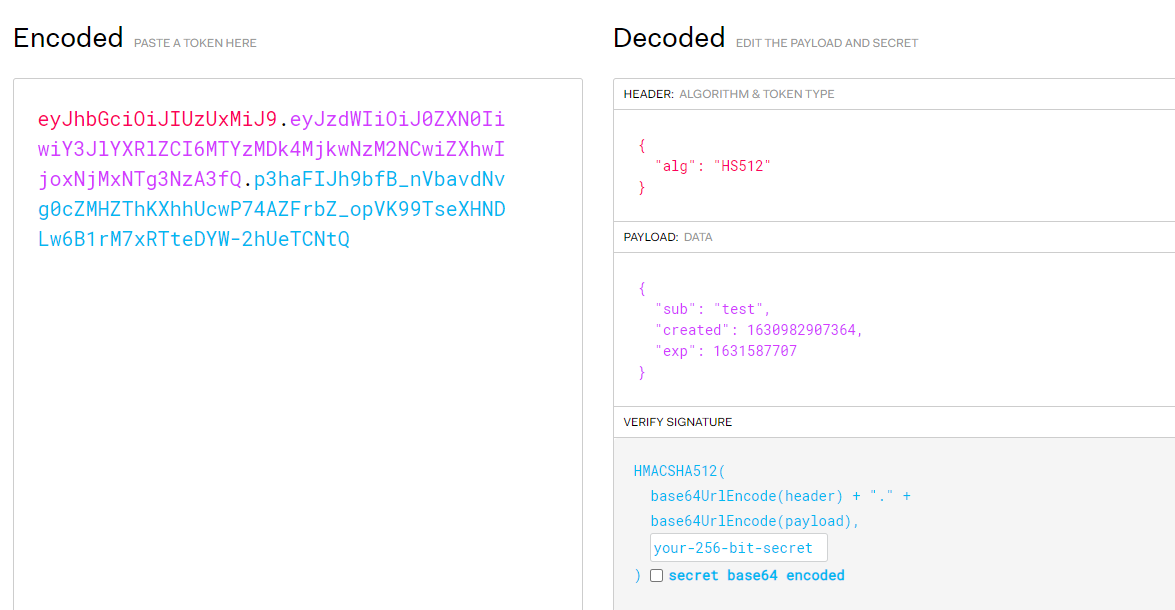Click the blue signature segment of the token

pos(272,210)
